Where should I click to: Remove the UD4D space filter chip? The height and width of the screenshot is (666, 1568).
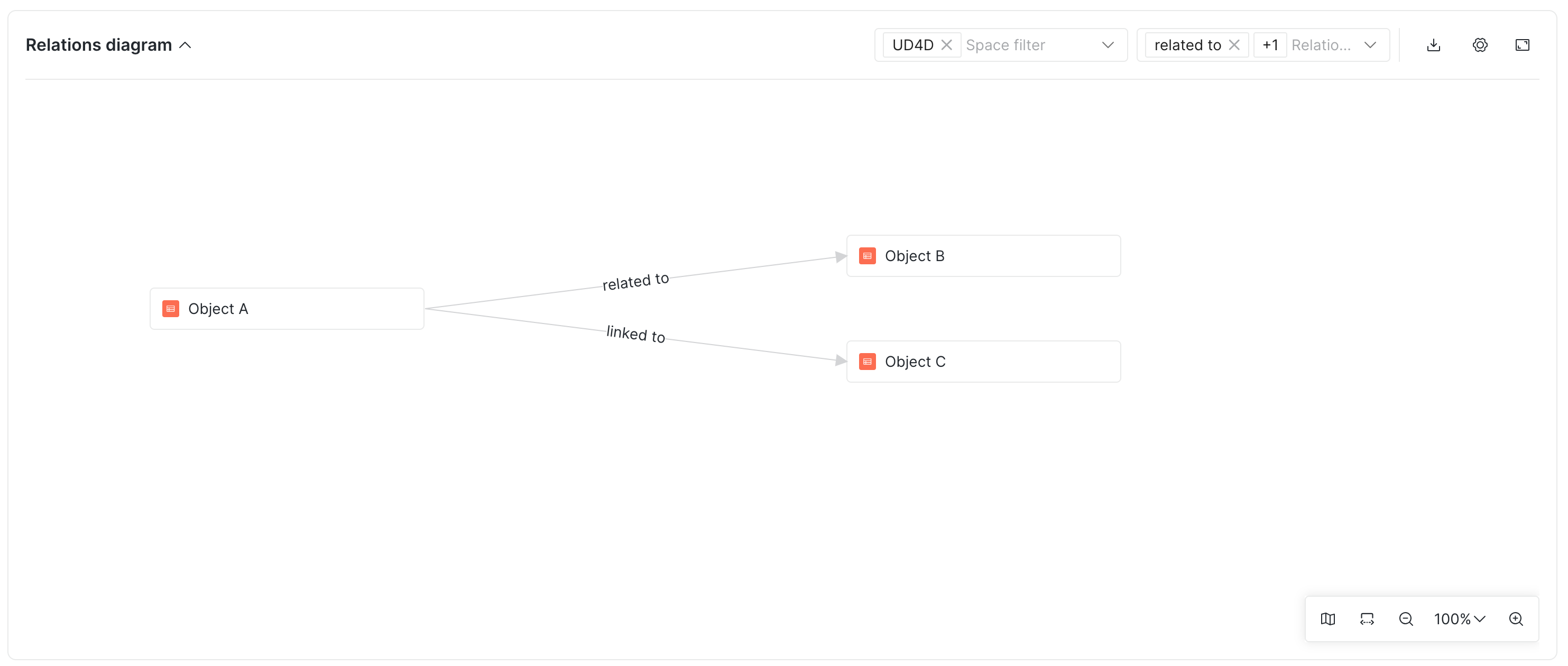[x=947, y=44]
